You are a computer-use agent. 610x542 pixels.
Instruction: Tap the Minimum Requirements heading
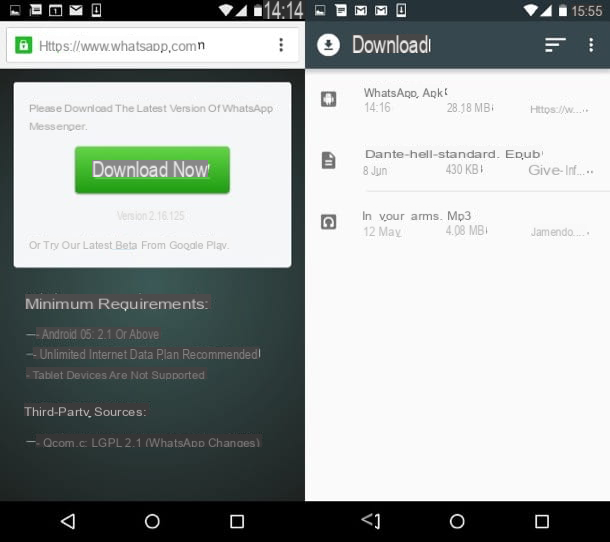click(x=117, y=303)
